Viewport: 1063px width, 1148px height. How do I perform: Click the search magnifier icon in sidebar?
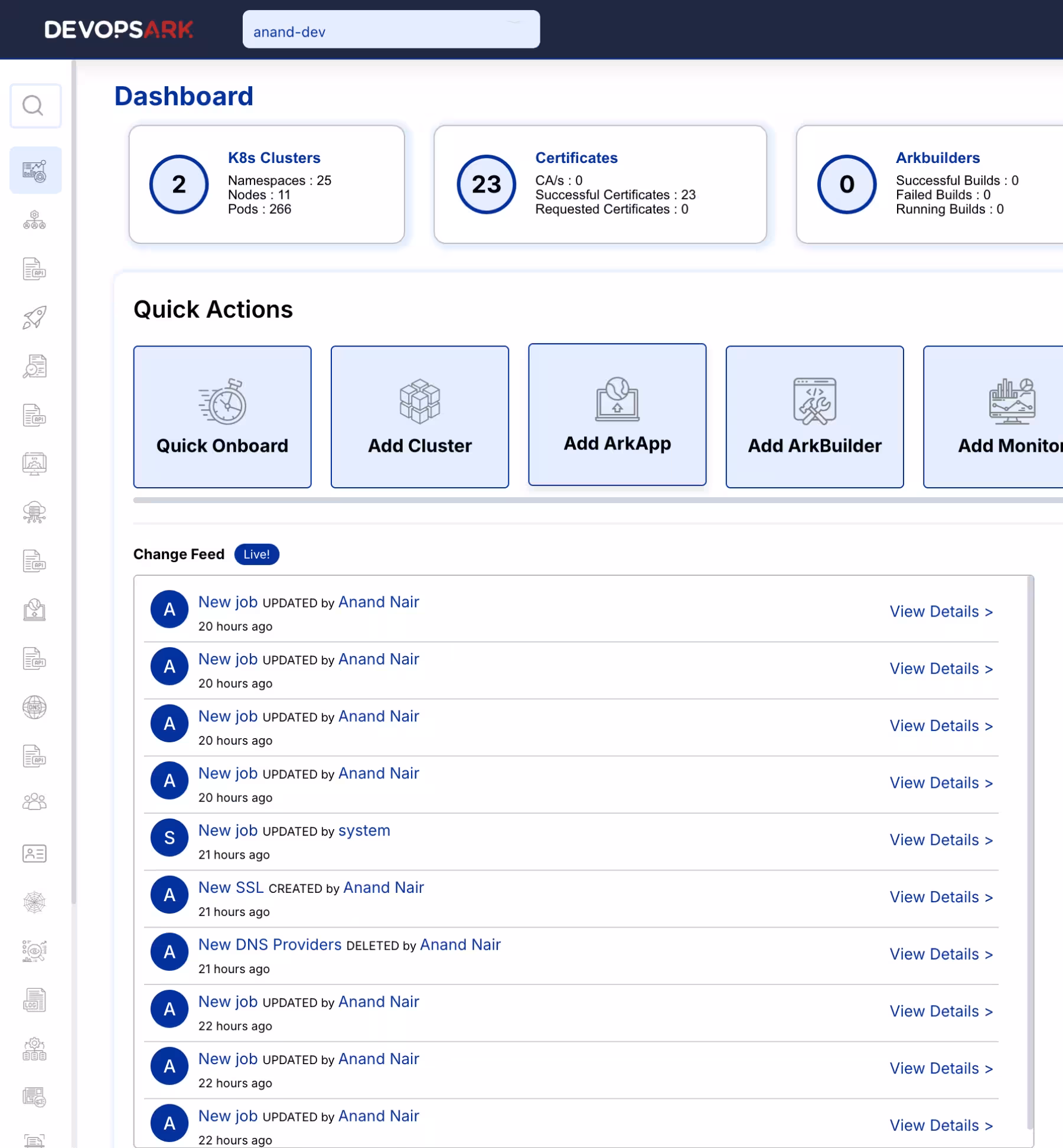(x=34, y=106)
